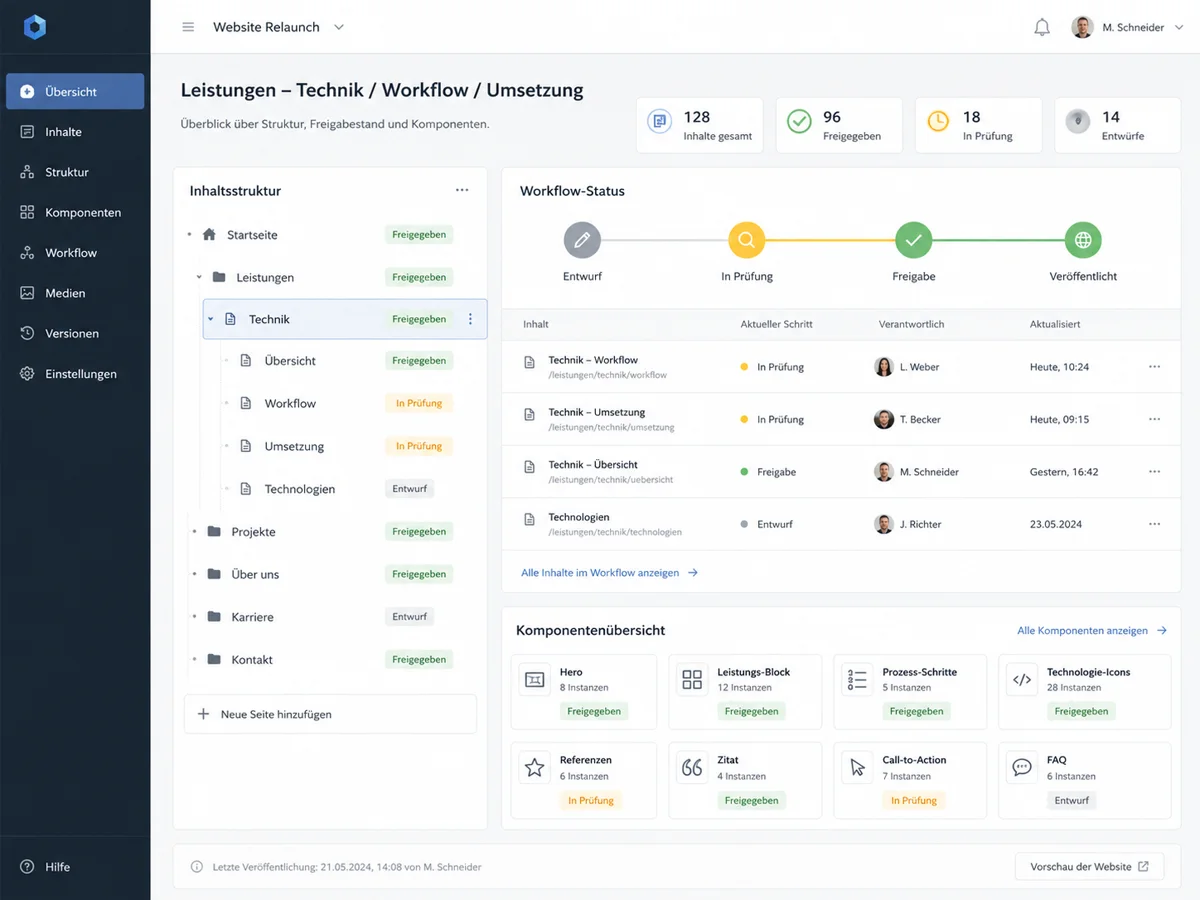Click the Freigegeben stat check icon
The height and width of the screenshot is (900, 1200).
tap(799, 122)
